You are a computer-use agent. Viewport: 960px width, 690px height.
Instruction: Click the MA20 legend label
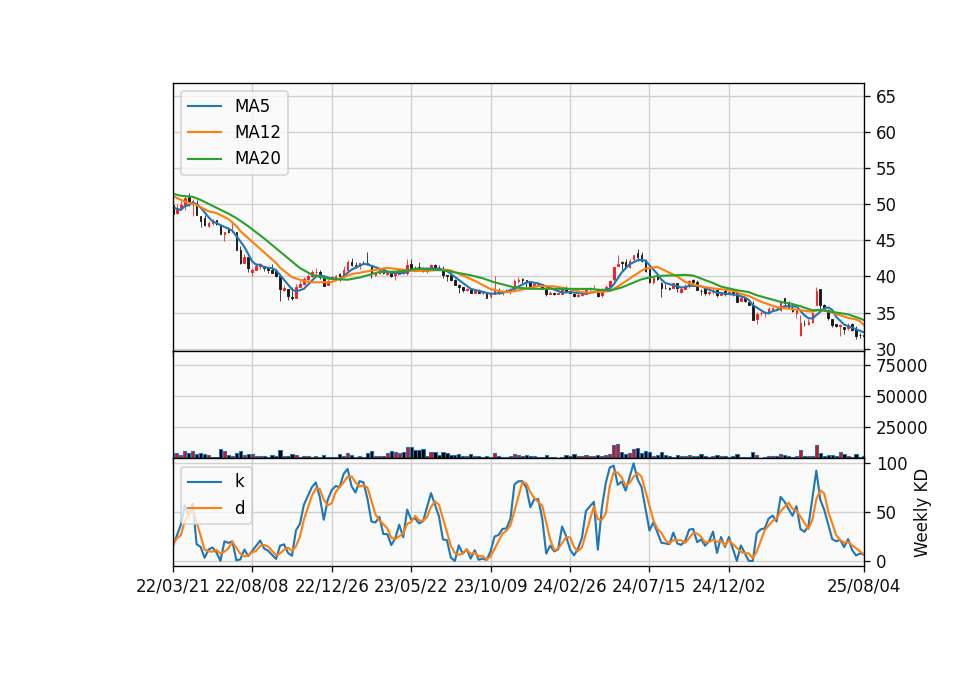pyautogui.click(x=257, y=158)
